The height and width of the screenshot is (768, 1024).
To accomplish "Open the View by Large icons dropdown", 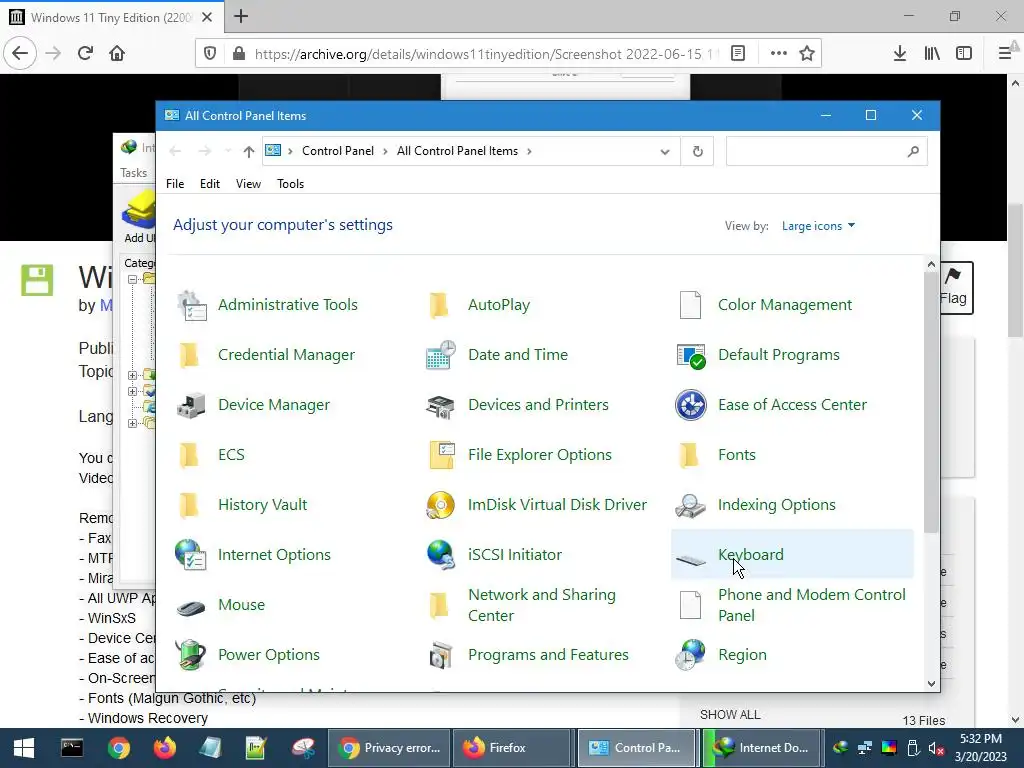I will 818,226.
